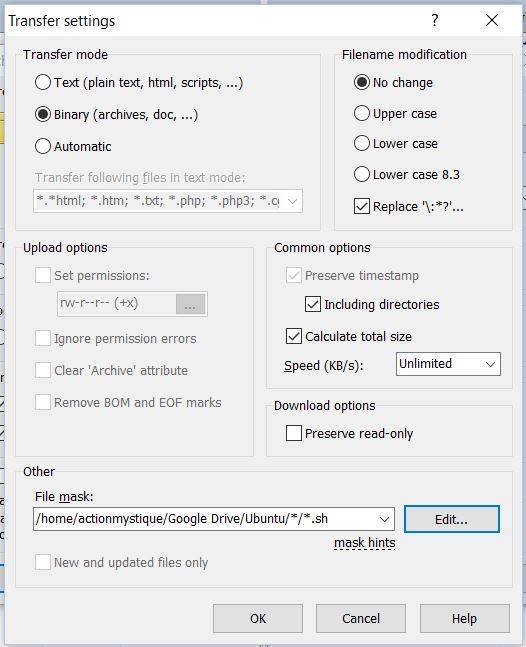Open the text mode file types dropdown

point(292,201)
